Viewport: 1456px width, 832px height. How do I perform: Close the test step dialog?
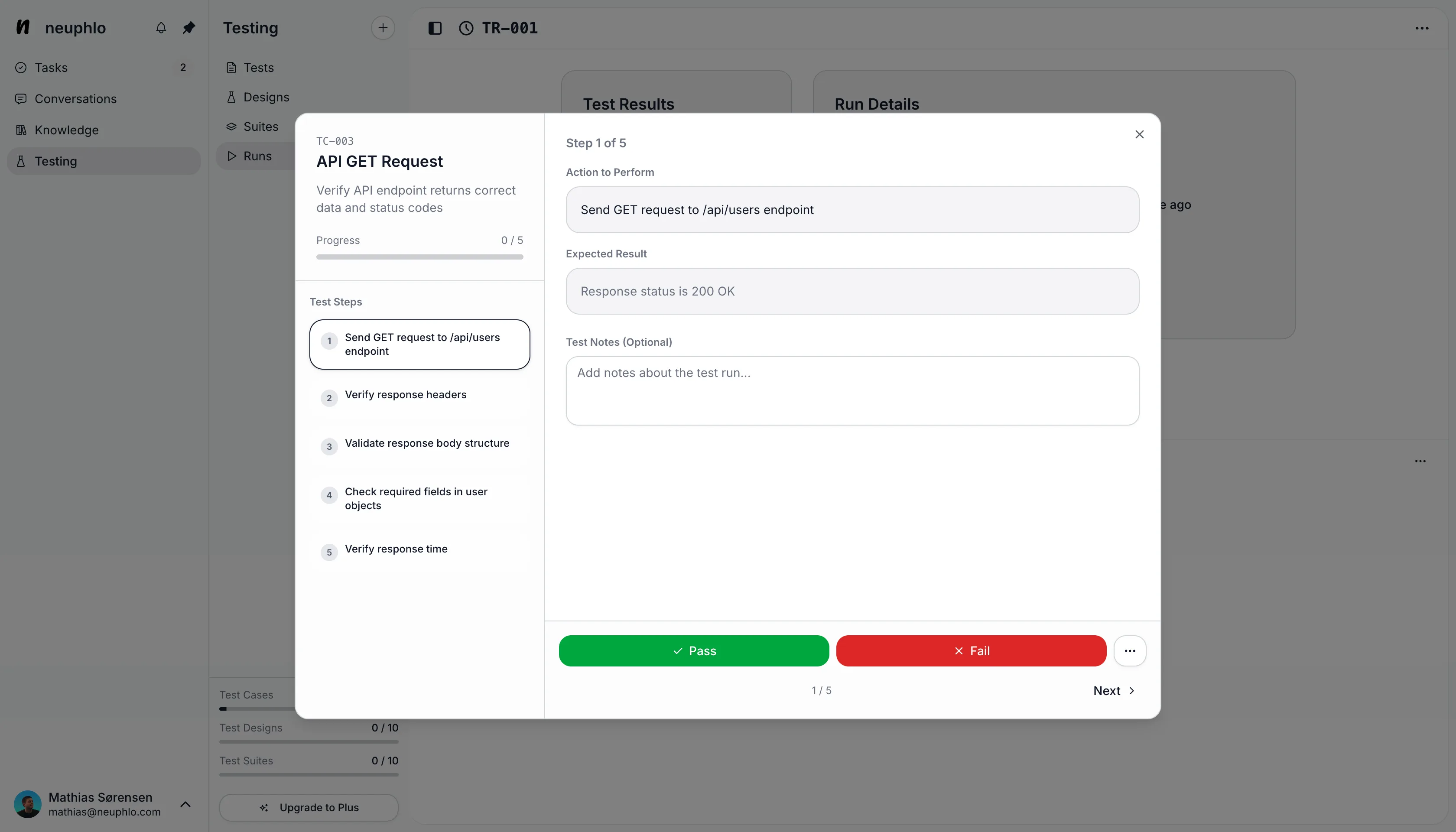(1139, 134)
